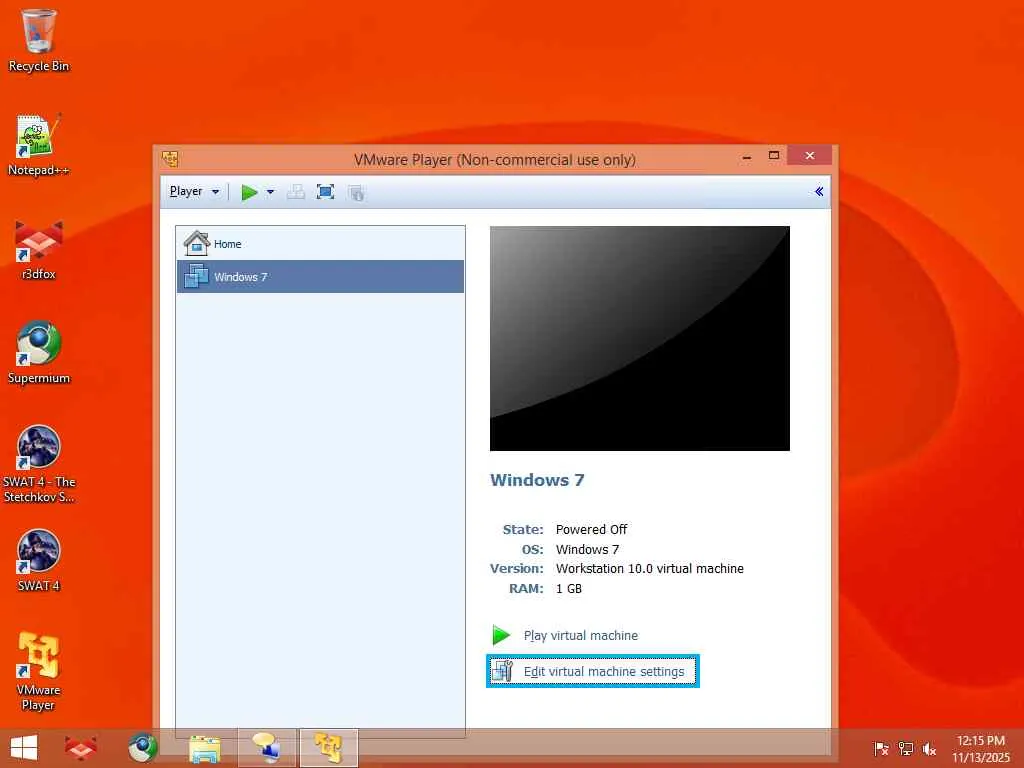Expand the power options arrow beside play
The image size is (1024, 768).
pyautogui.click(x=270, y=192)
